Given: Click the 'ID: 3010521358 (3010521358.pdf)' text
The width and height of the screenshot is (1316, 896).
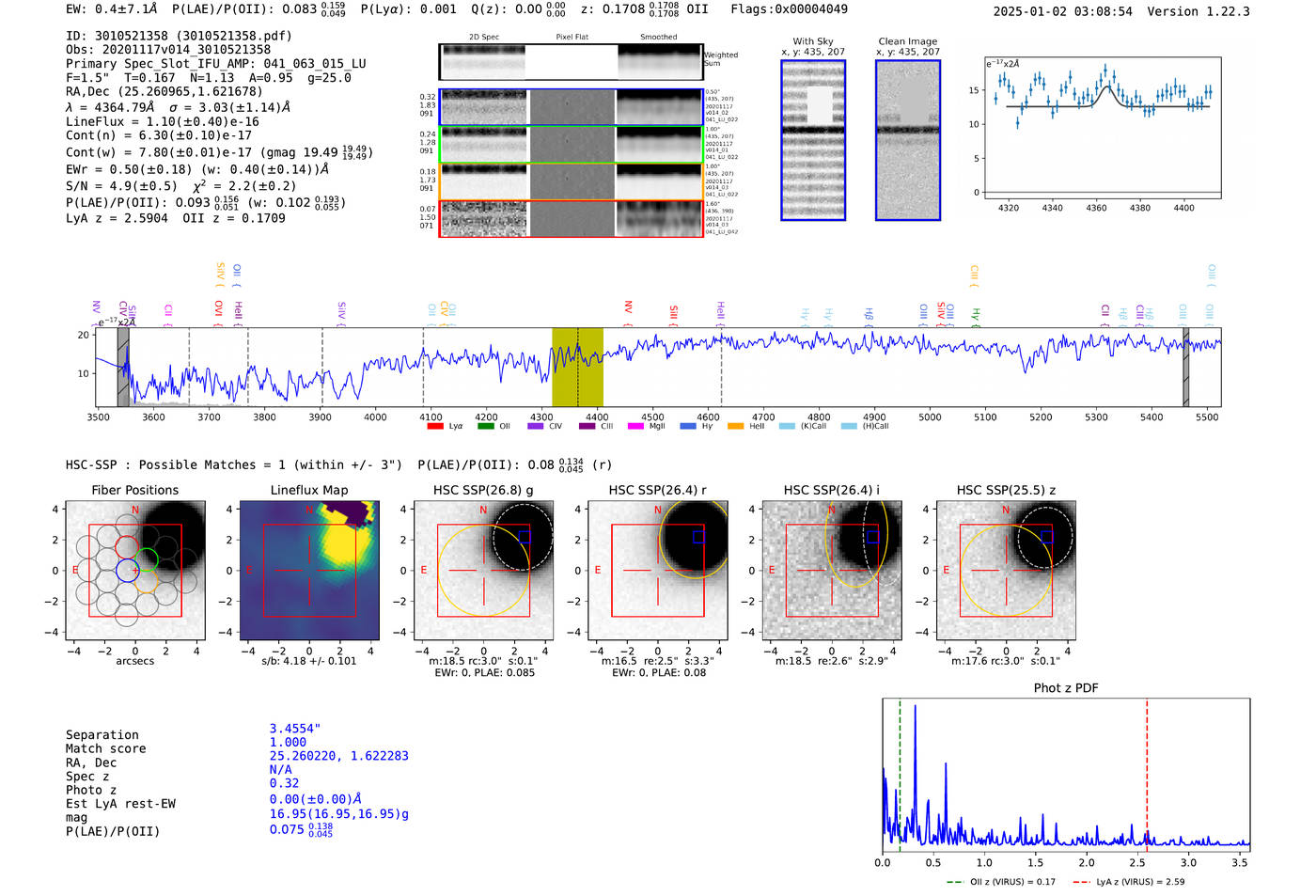Looking at the screenshot, I should (x=179, y=36).
